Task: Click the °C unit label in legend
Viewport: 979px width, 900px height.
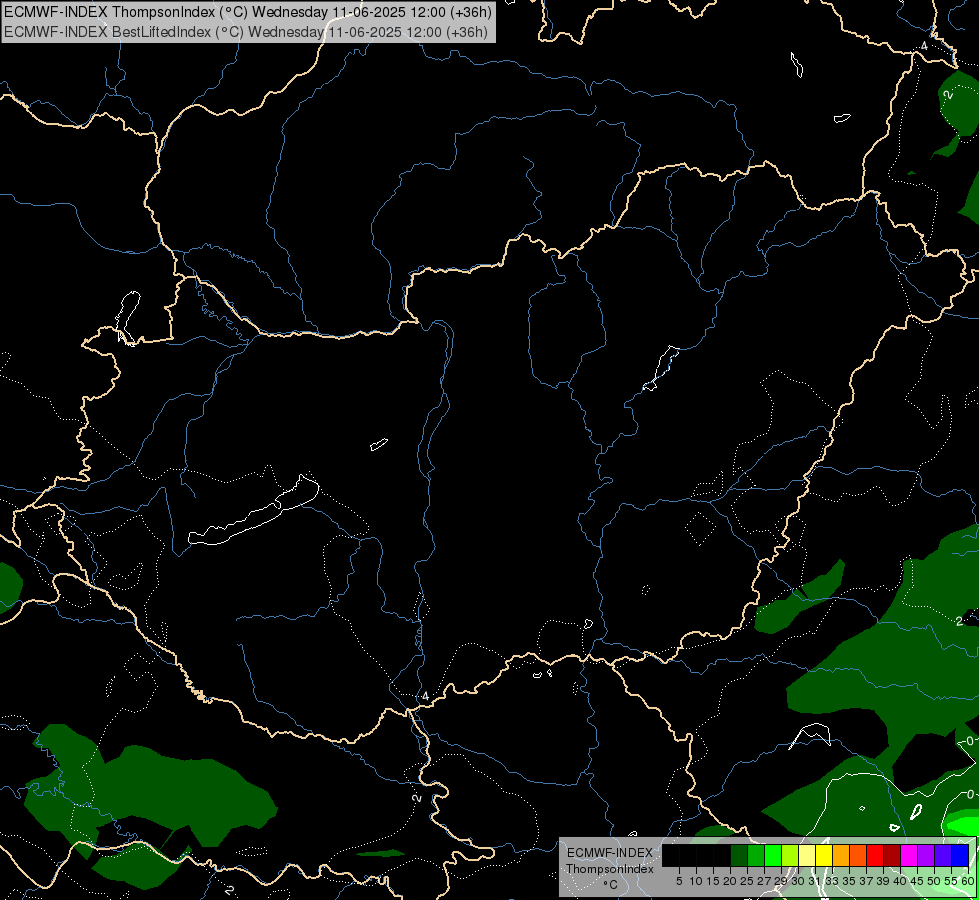Action: [x=610, y=885]
